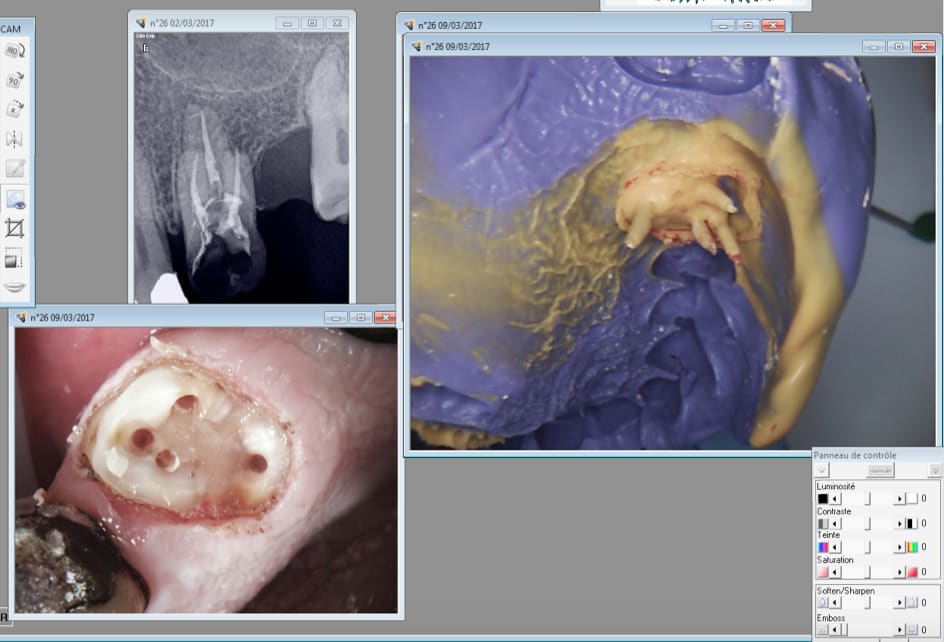Click the top-right button in Panneau de contrôle
Viewport: 944px width, 642px height.
coord(935,470)
